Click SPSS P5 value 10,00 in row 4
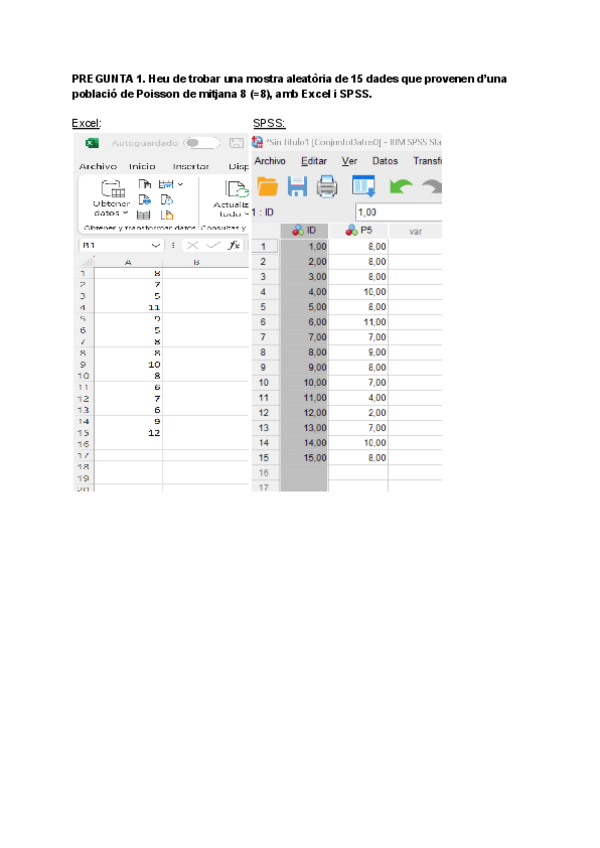The width and height of the screenshot is (600, 848). (x=358, y=292)
